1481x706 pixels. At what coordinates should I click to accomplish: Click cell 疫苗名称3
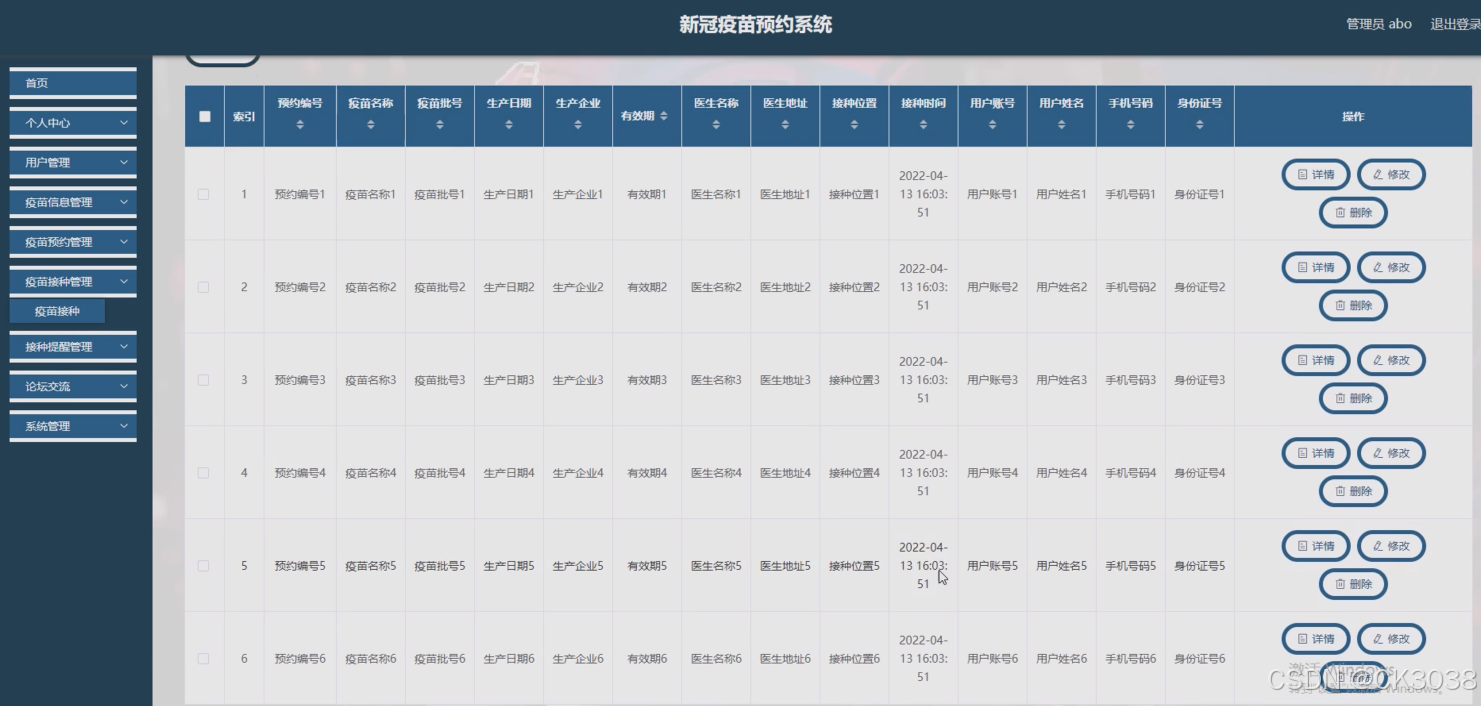pyautogui.click(x=371, y=381)
